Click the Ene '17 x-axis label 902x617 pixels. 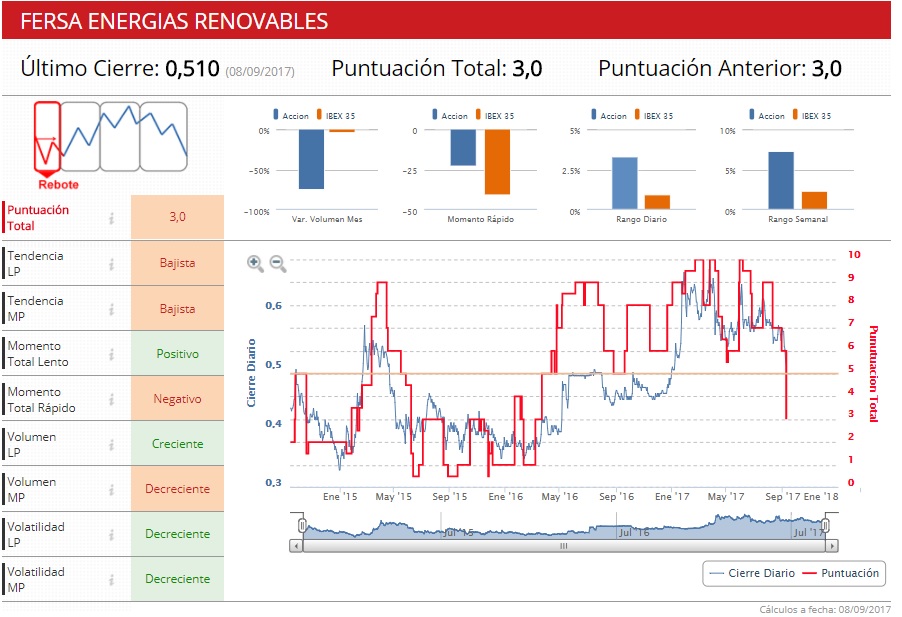672,496
